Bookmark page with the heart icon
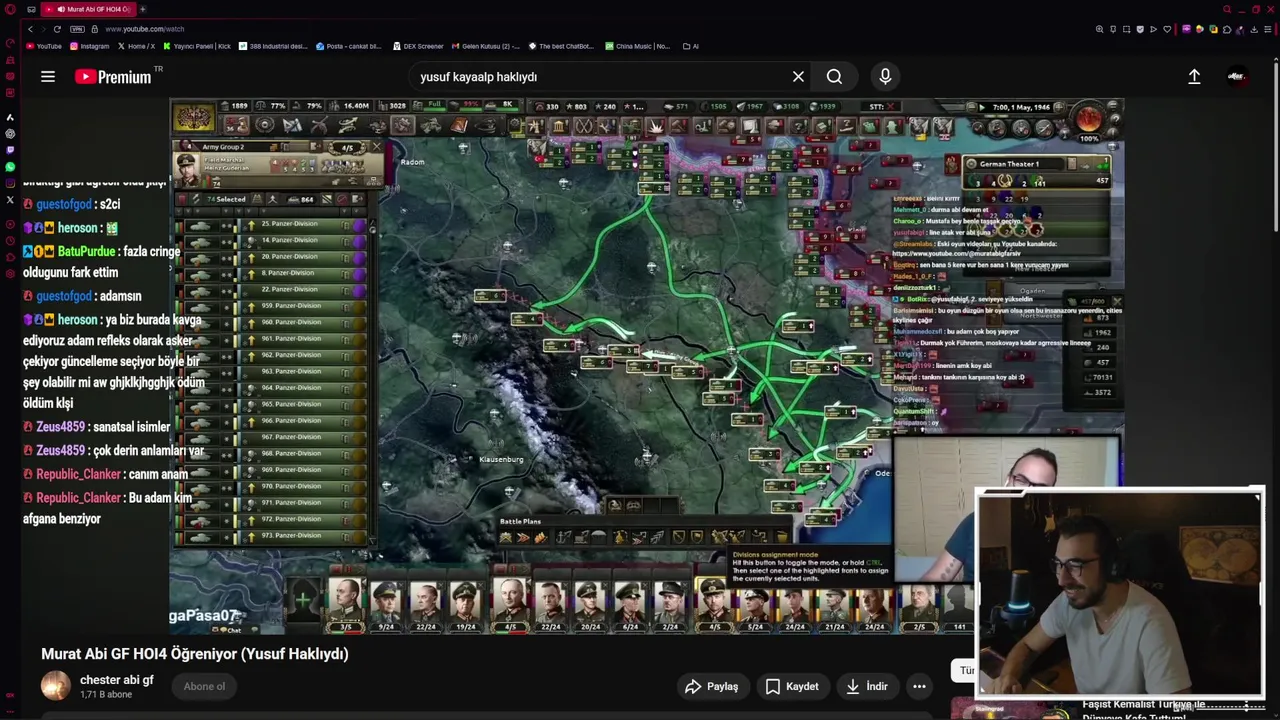 pyautogui.click(x=1167, y=29)
